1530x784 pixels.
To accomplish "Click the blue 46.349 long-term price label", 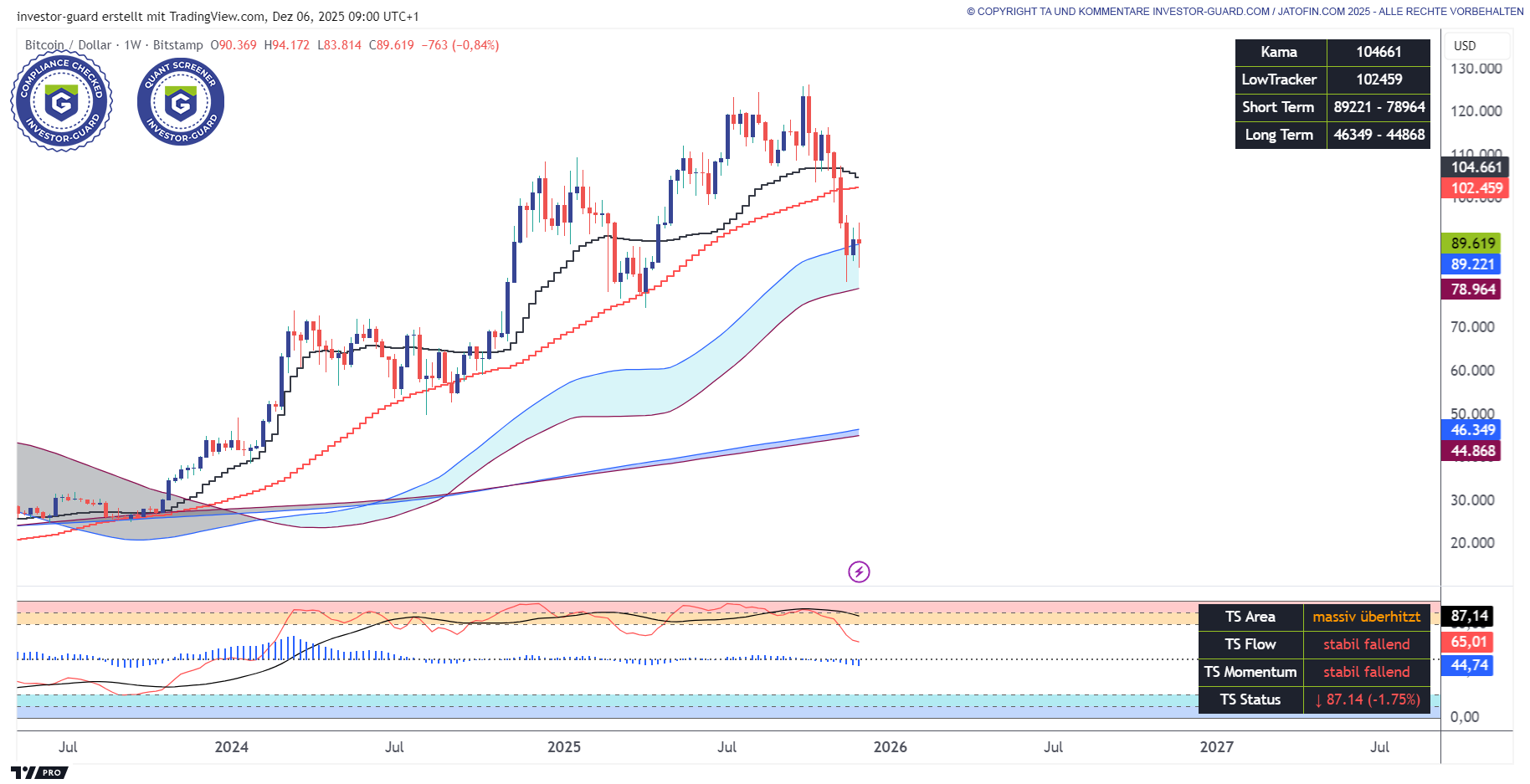I will click(x=1472, y=430).
